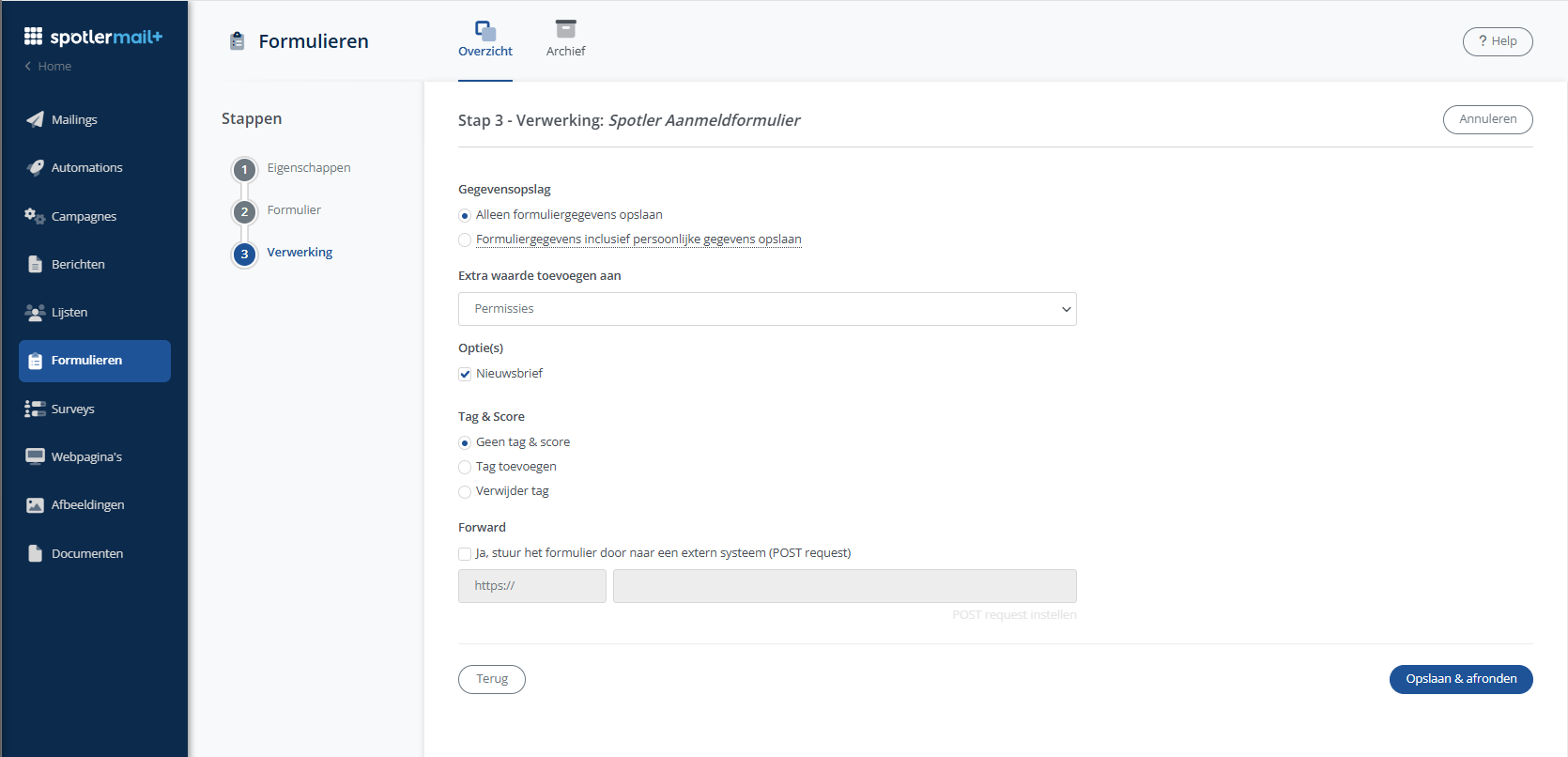
Task: Click the Annuleren button
Action: 1487,119
